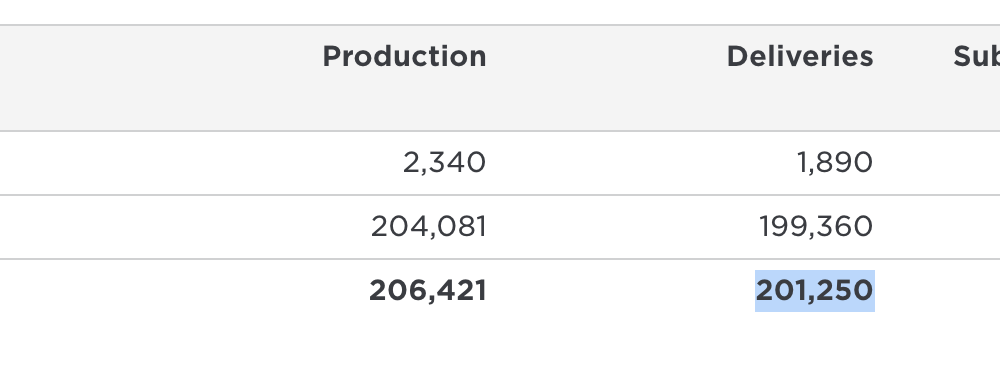Screen dimensions: 1000x370
Task: Select the 1,890 deliveries value
Action: (x=835, y=163)
